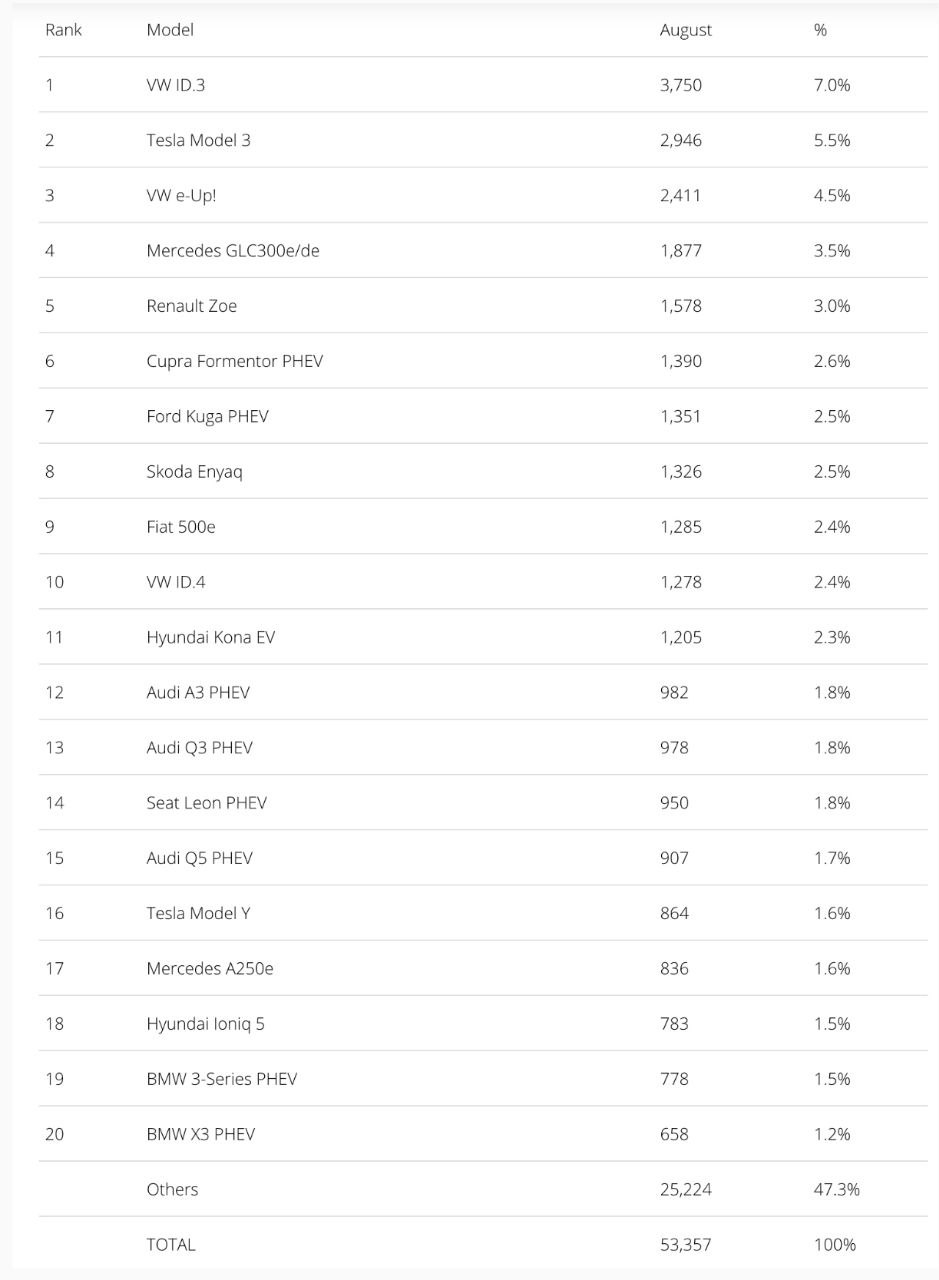The image size is (939, 1280).
Task: Click the TOTAL value 53,357
Action: (x=686, y=1244)
